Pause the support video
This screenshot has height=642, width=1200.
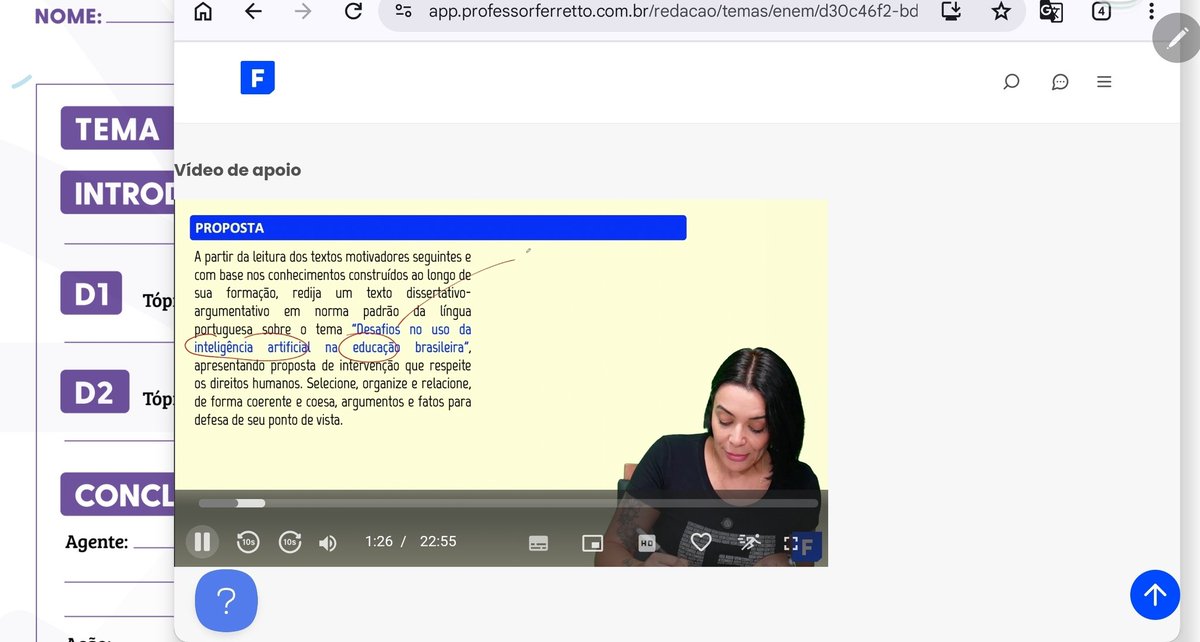point(202,542)
